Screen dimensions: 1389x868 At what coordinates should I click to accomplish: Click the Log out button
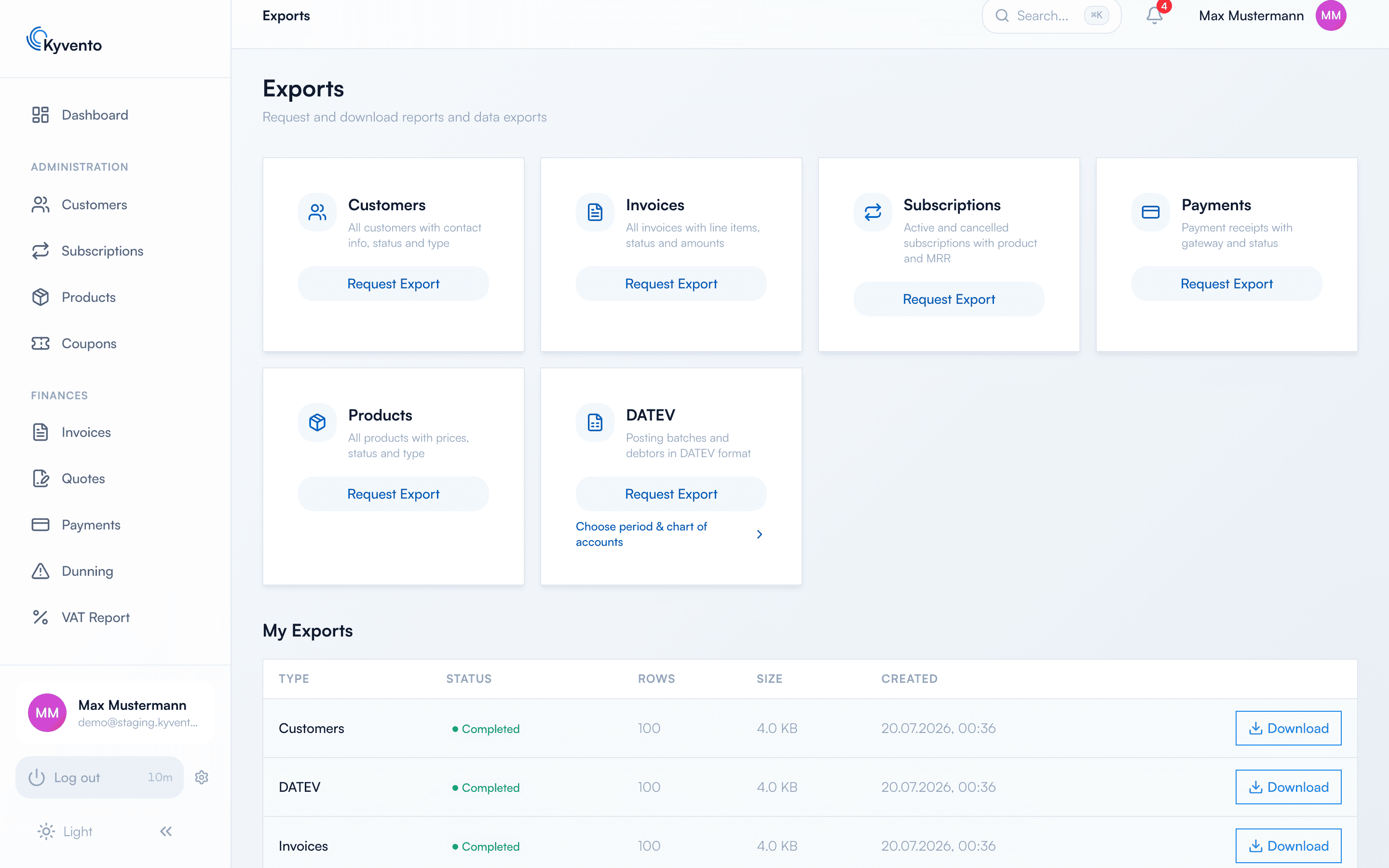(99, 777)
